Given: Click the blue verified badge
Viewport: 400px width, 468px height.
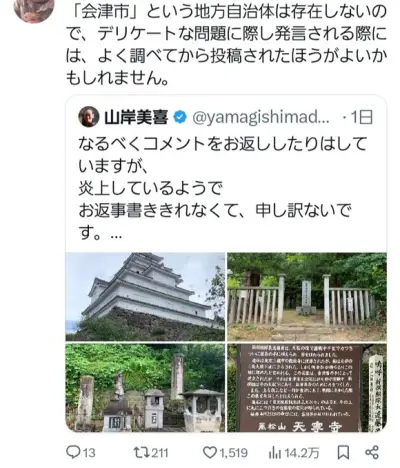Looking at the screenshot, I should [180, 117].
